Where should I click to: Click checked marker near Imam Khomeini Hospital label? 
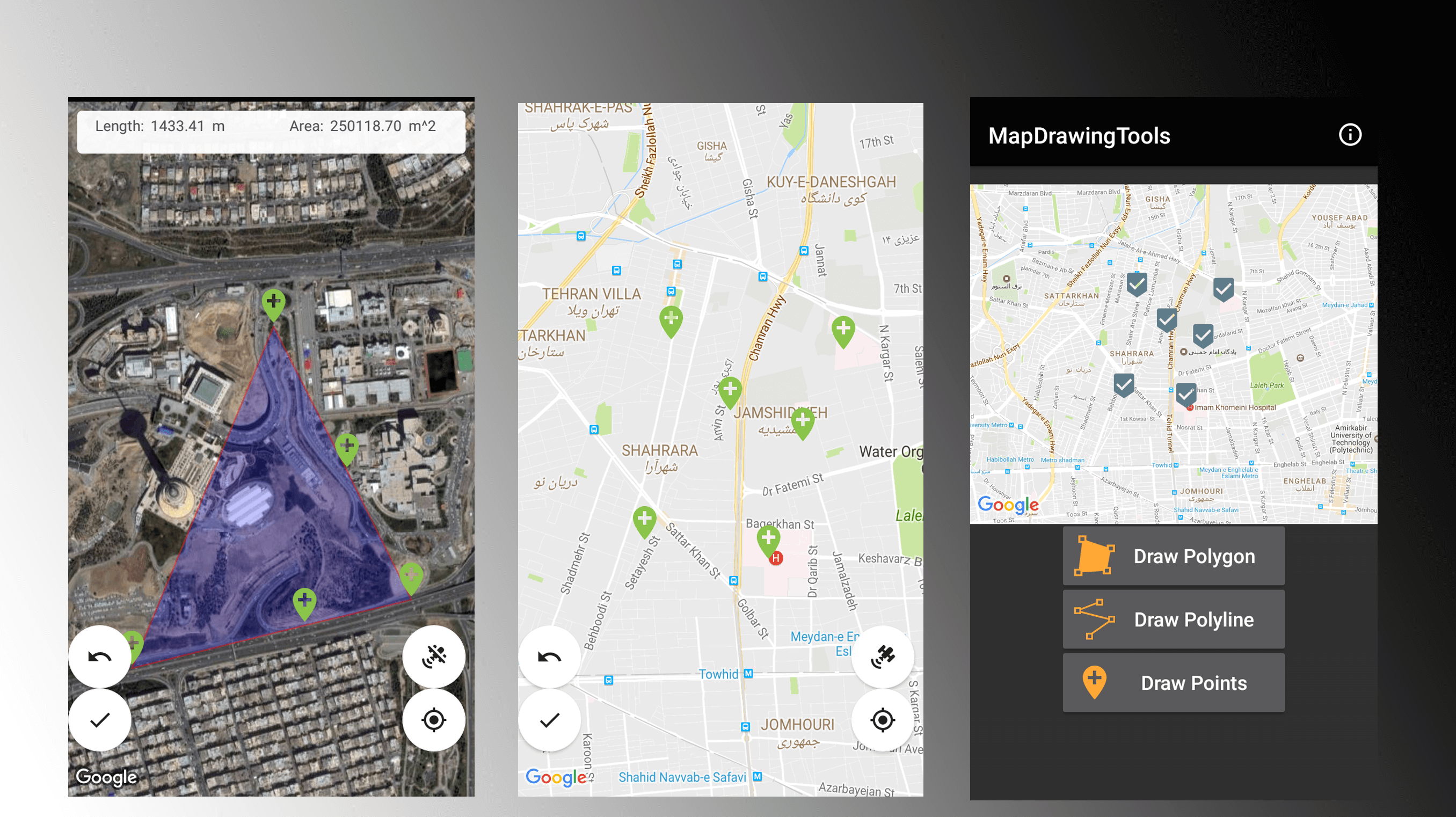tap(1185, 395)
